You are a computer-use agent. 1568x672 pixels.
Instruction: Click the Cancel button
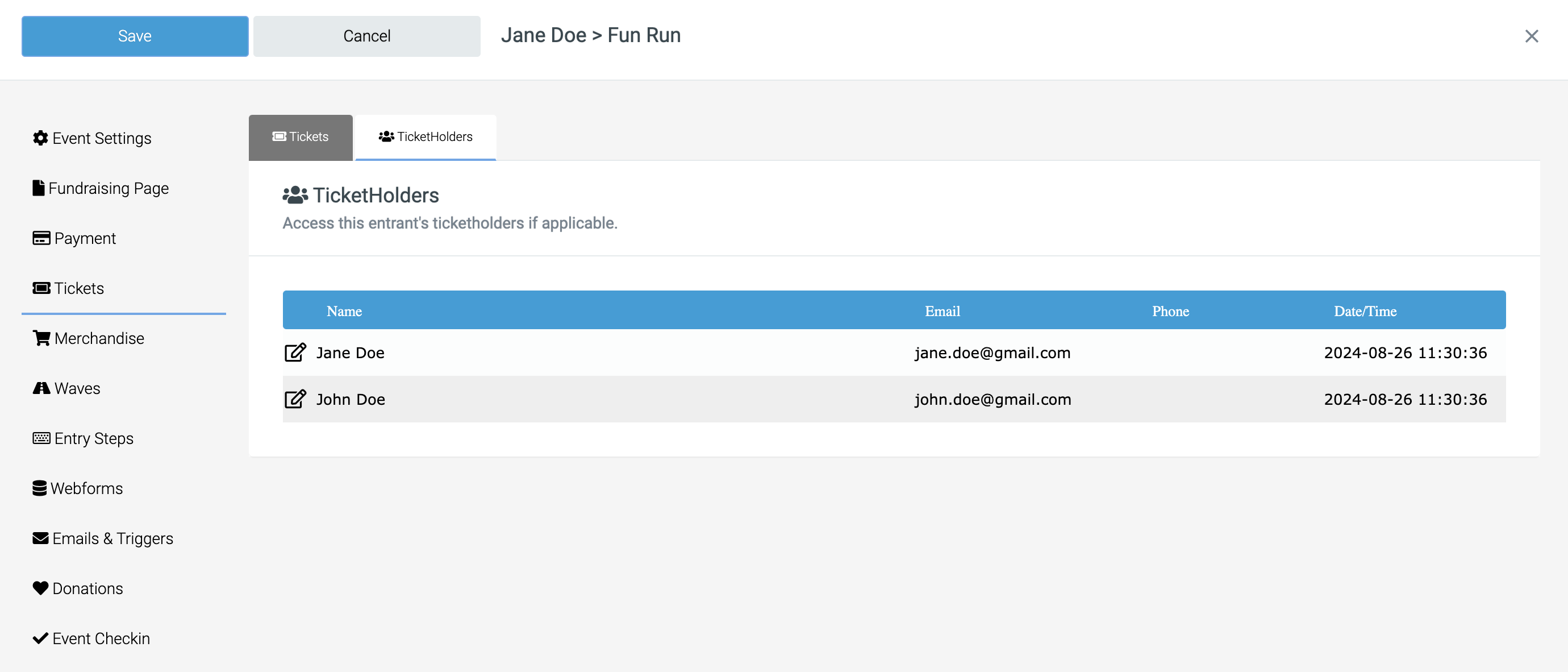click(x=366, y=36)
